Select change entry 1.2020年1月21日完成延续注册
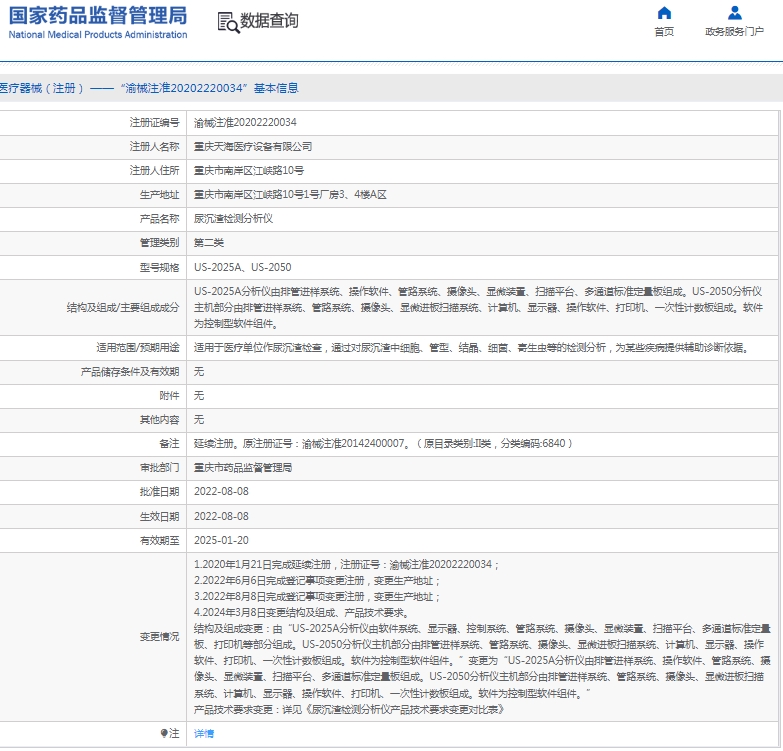Viewport: 783px width, 751px height. tap(346, 564)
